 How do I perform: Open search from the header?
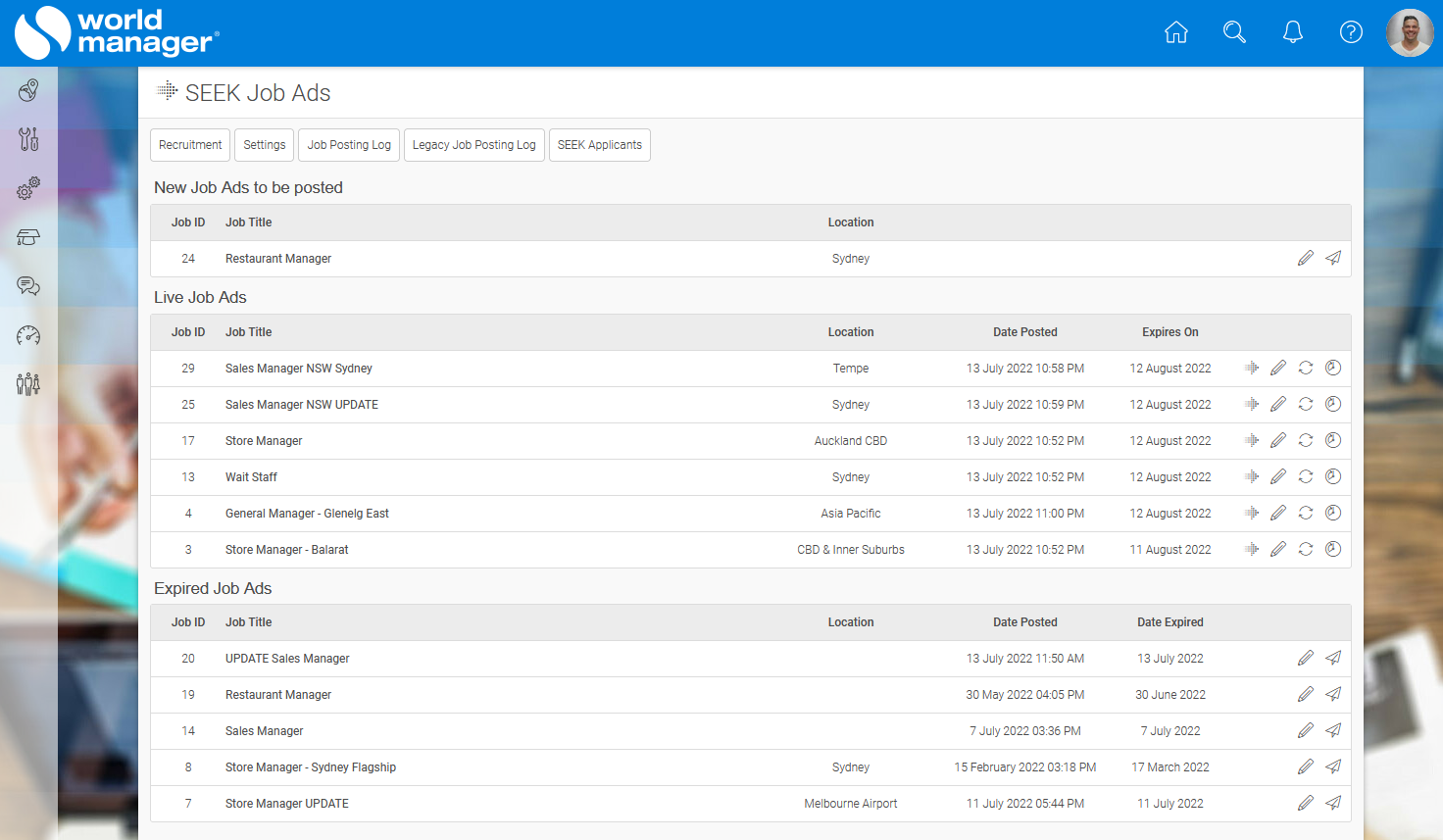1234,32
